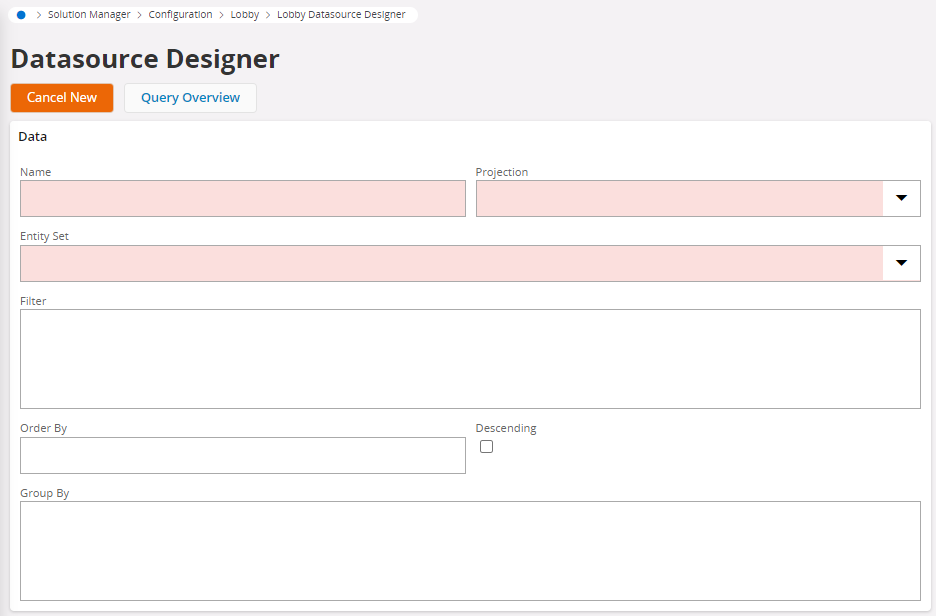The height and width of the screenshot is (616, 936).
Task: Focus the Name input field
Action: [x=243, y=198]
